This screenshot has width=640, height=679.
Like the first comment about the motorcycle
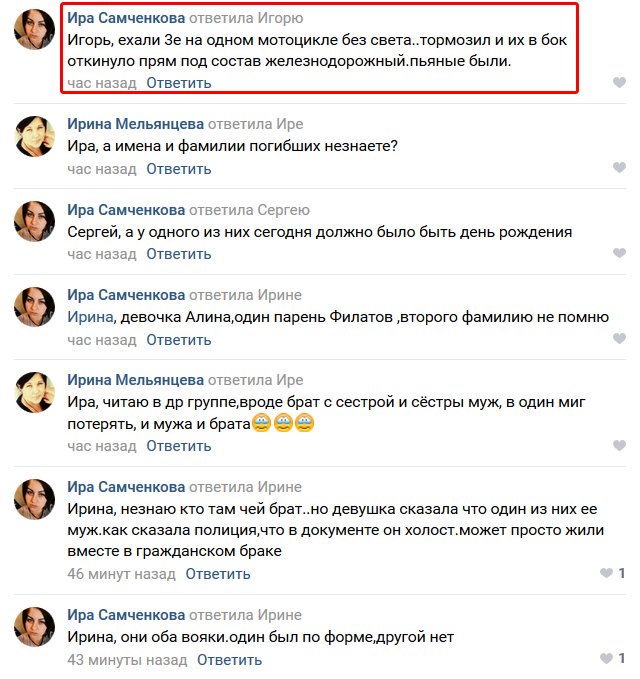[619, 82]
